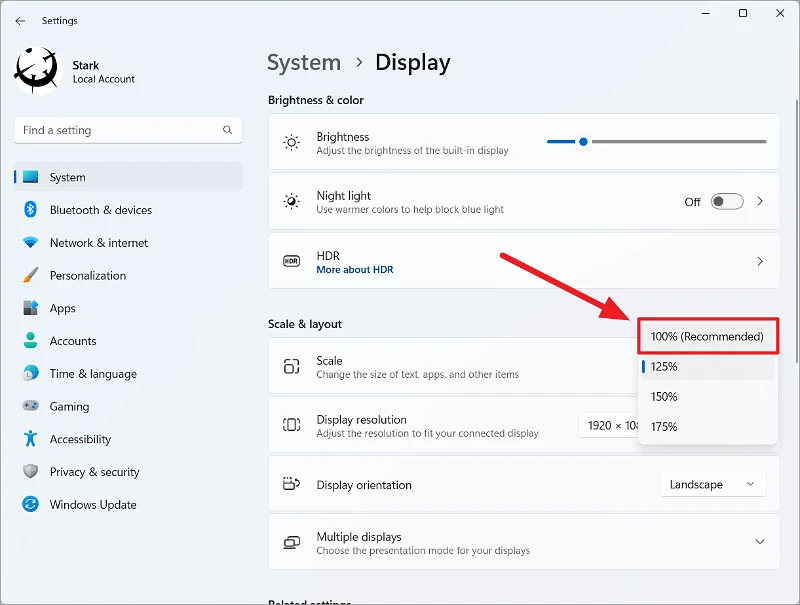Click the Scale icon
This screenshot has height=605, width=800.
[x=291, y=366]
